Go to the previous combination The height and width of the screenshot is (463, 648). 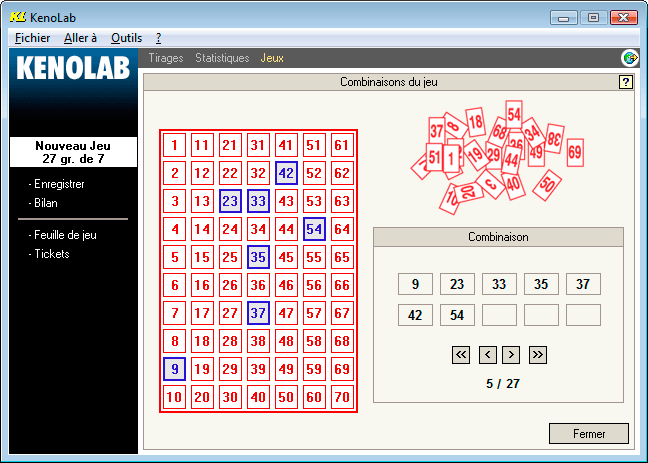(x=487, y=354)
